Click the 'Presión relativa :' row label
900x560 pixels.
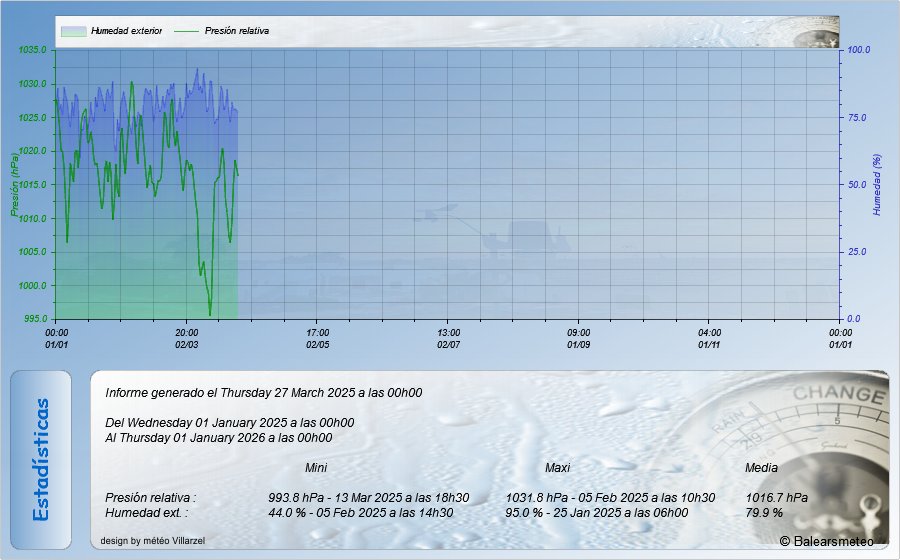pos(150,497)
